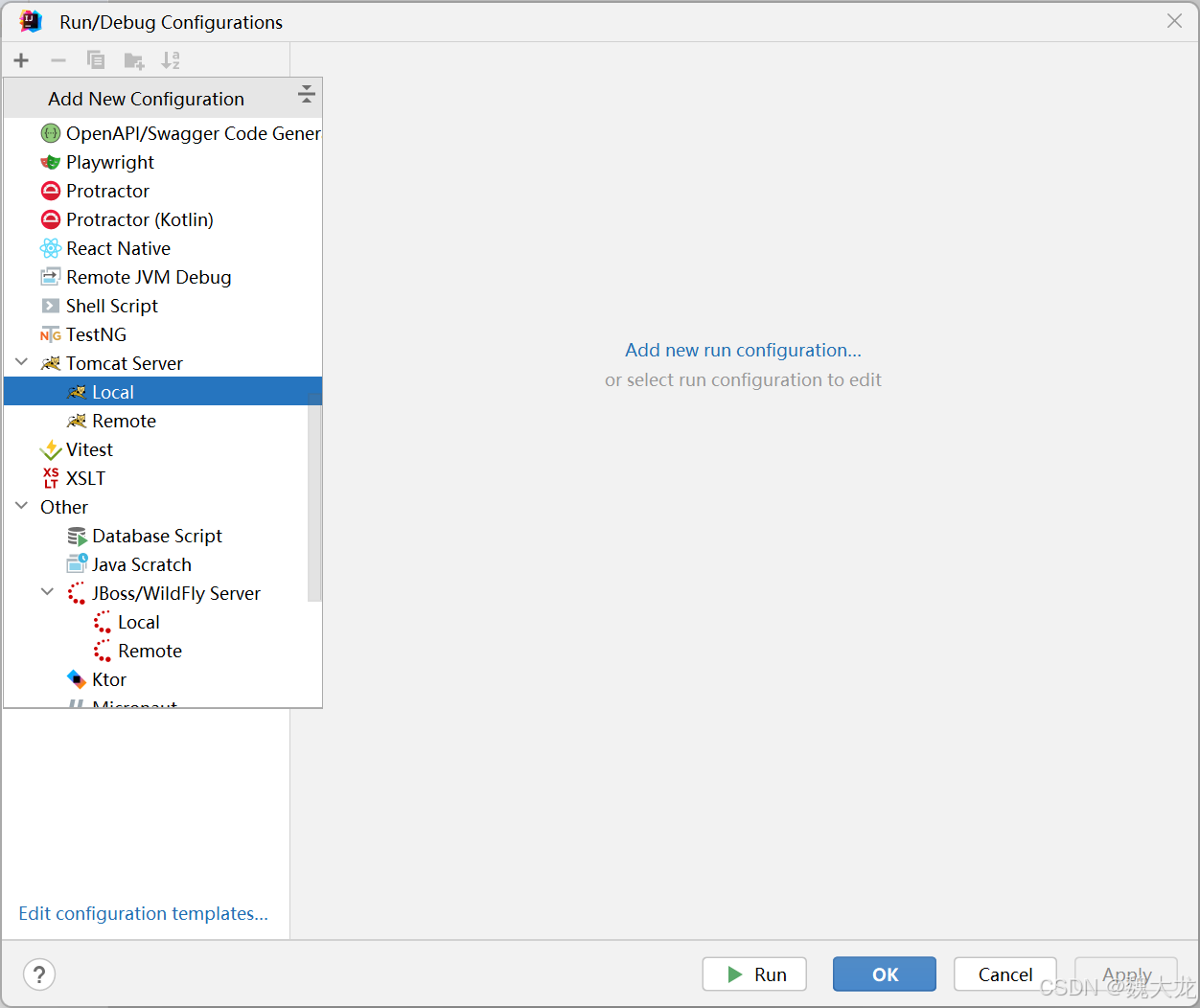Select Protractor (Kotlin) entry
Image resolution: width=1200 pixels, height=1008 pixels.
point(163,219)
